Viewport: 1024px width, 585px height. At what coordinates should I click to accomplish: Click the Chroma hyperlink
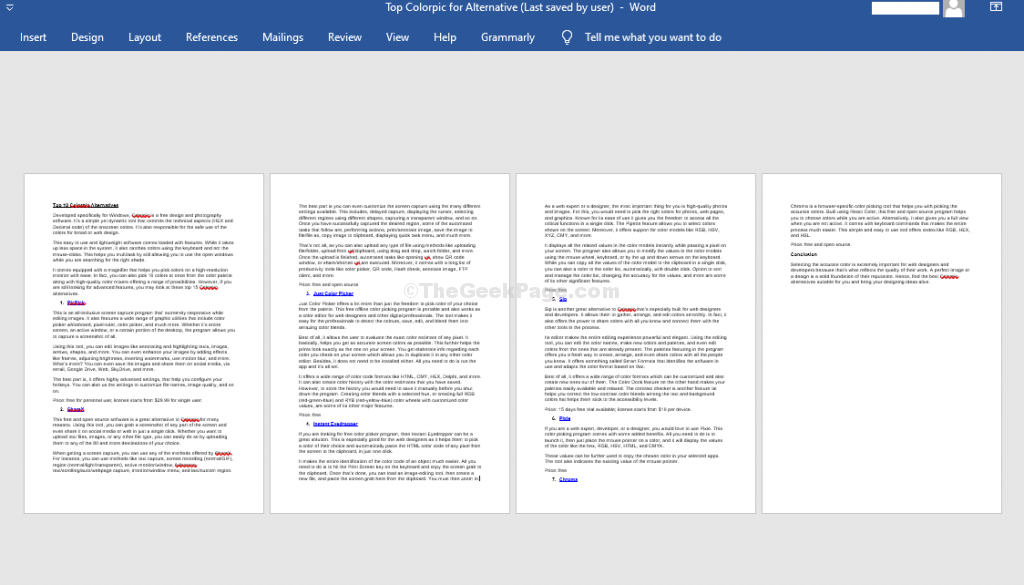[570, 479]
